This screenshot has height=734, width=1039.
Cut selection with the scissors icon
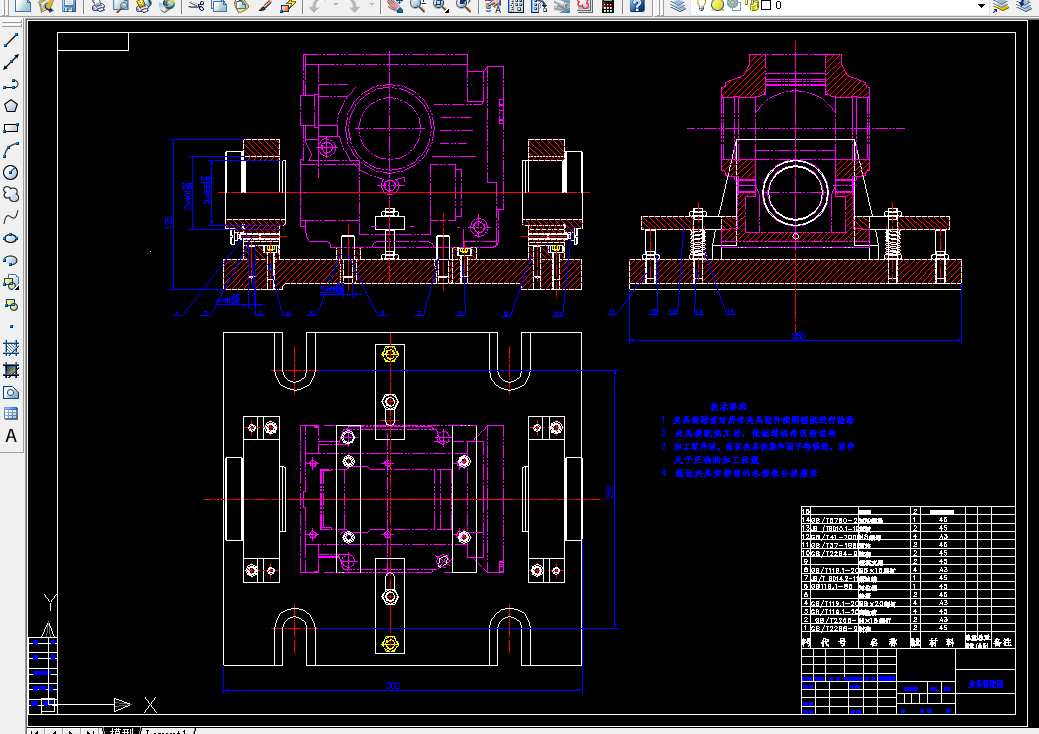196,5
